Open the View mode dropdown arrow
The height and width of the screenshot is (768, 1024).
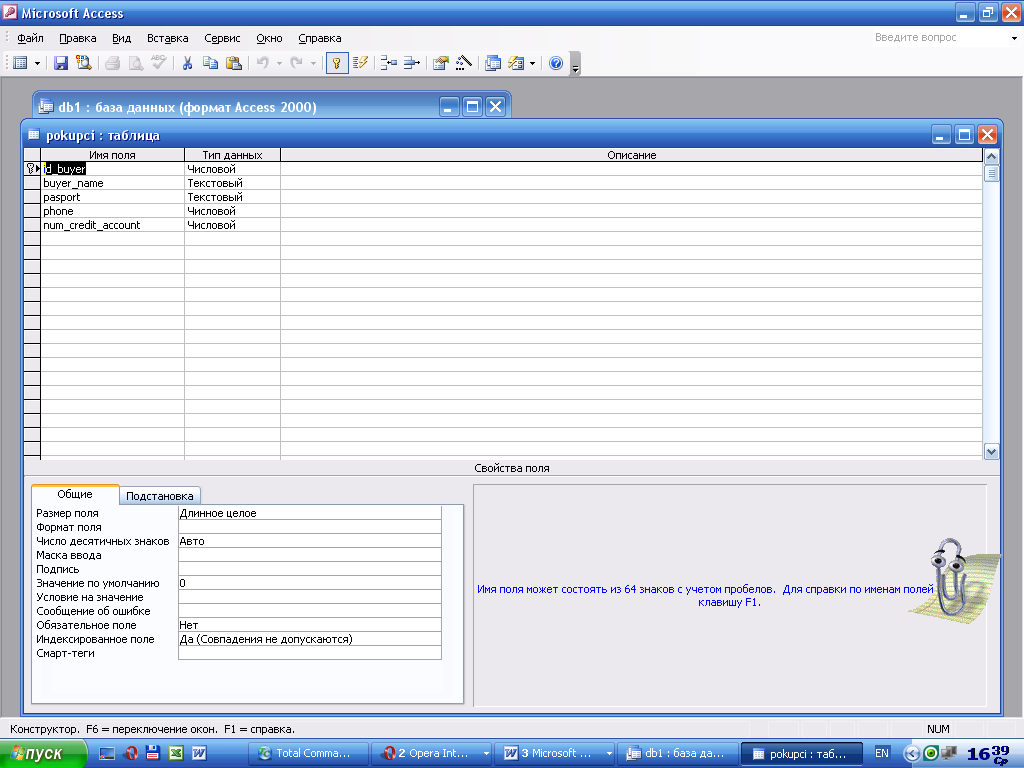[x=38, y=63]
